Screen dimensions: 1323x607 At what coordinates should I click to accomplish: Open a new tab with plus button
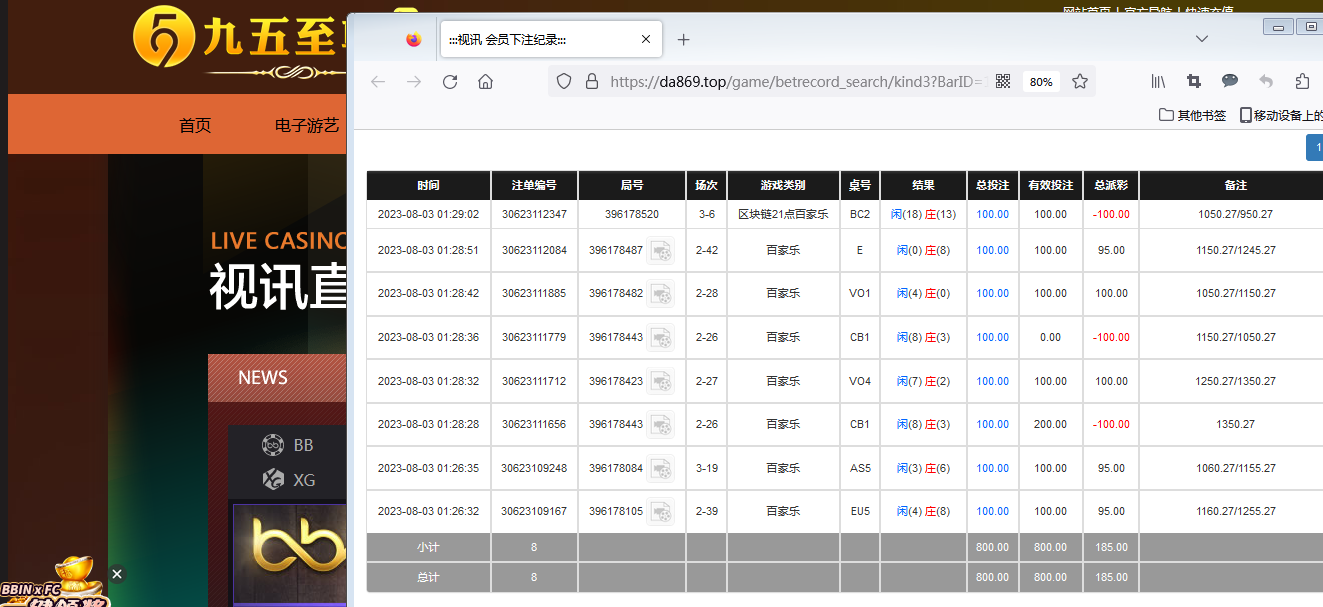[683, 40]
